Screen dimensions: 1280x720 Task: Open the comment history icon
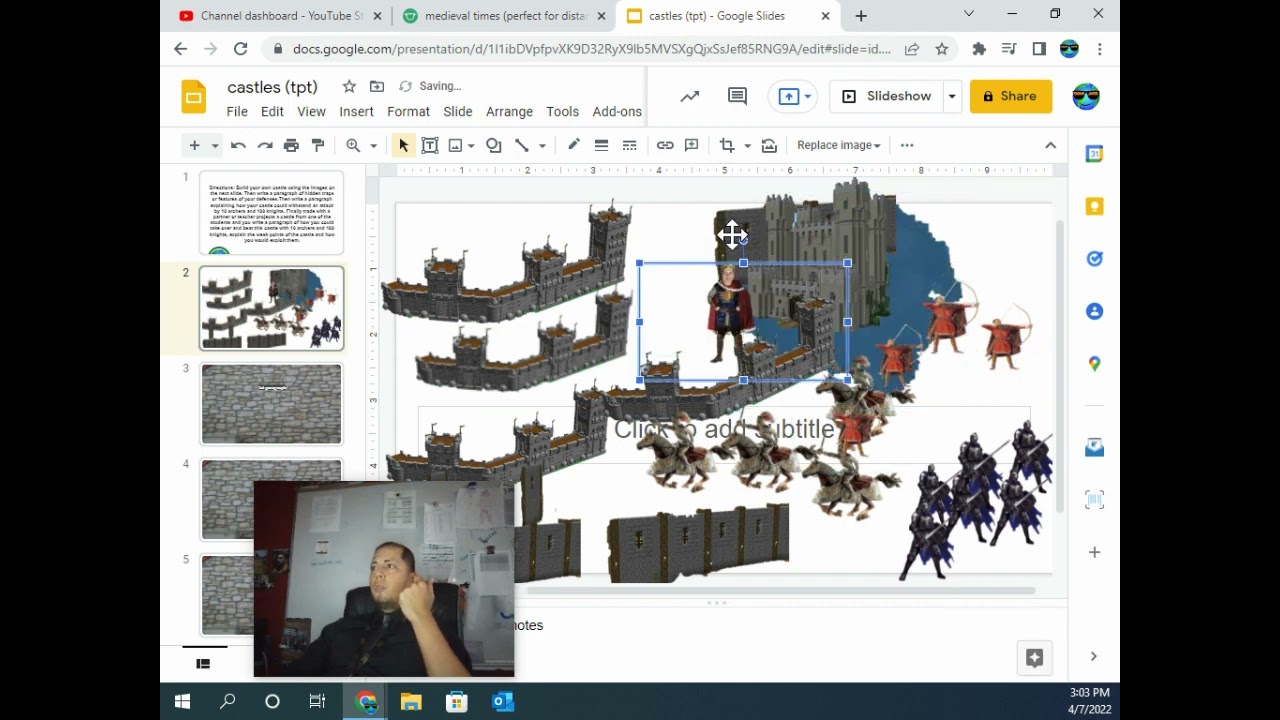(737, 96)
